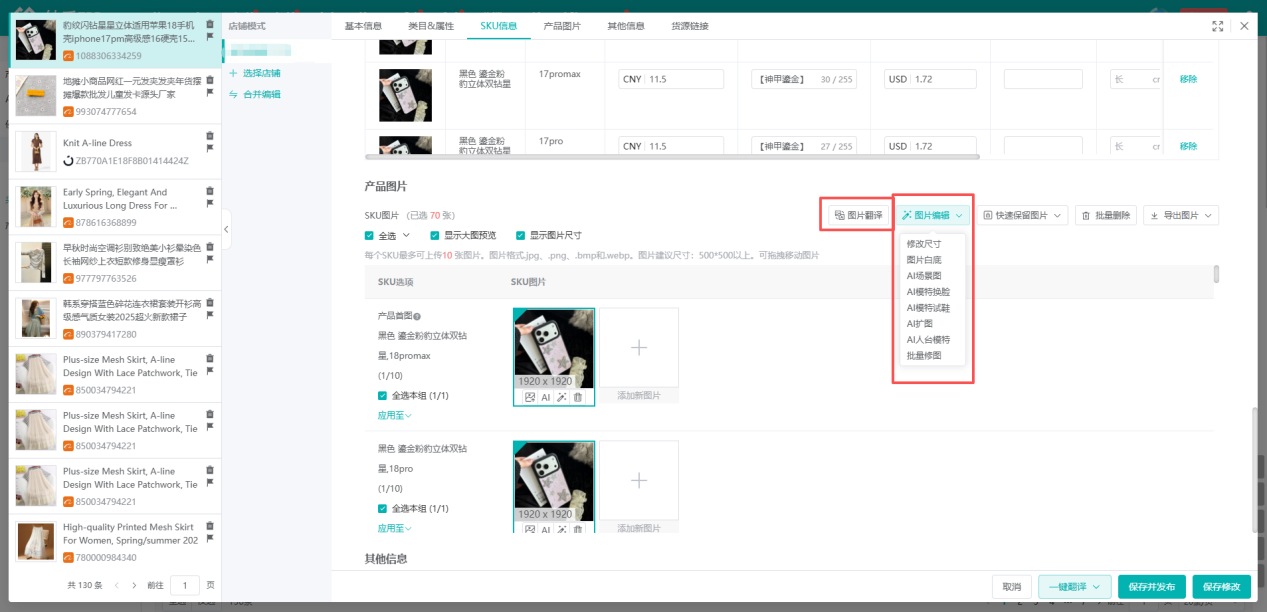Click fullscreen expand icon in dialog header
The image size is (1267, 612).
[x=1218, y=26]
